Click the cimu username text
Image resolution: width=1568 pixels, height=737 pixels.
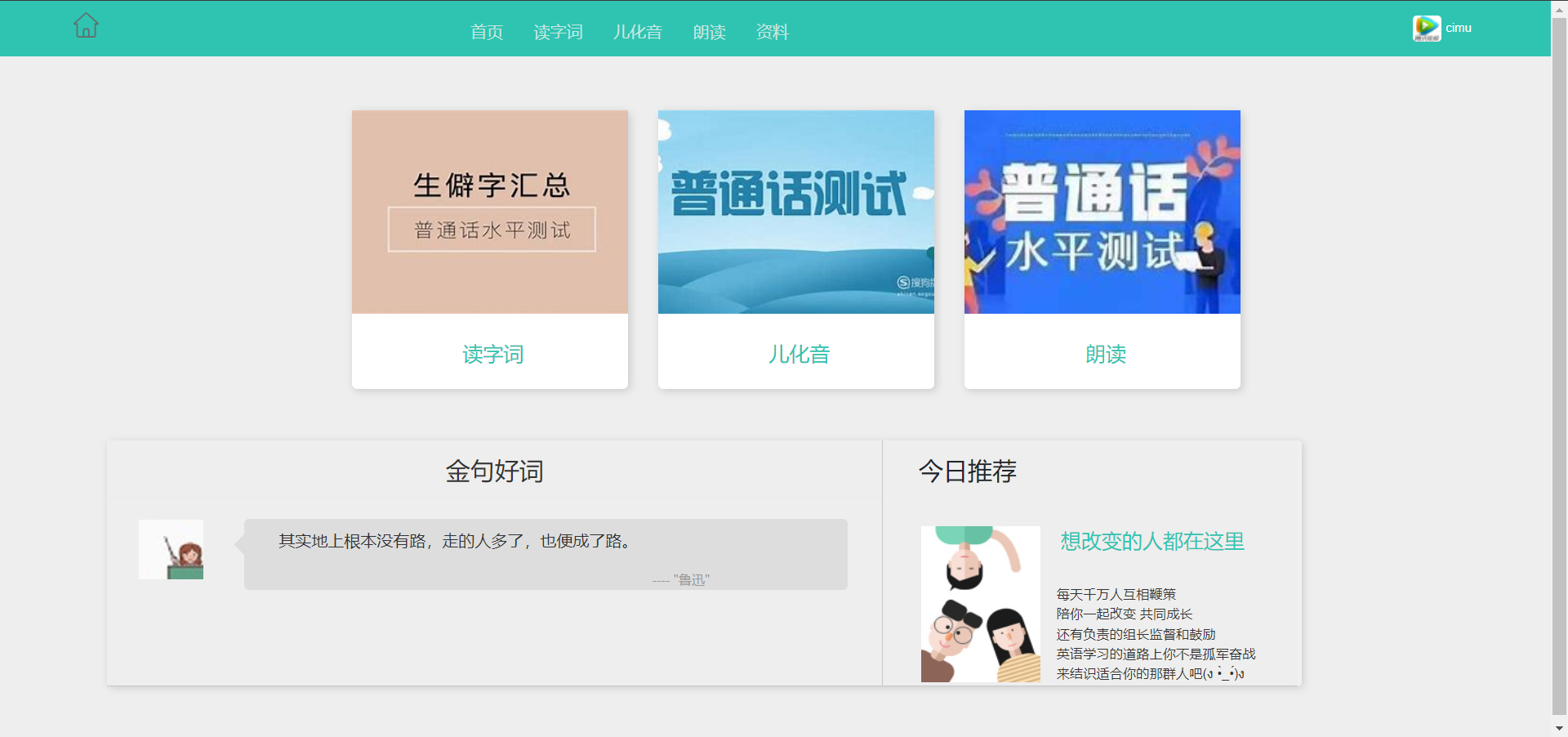tap(1459, 28)
